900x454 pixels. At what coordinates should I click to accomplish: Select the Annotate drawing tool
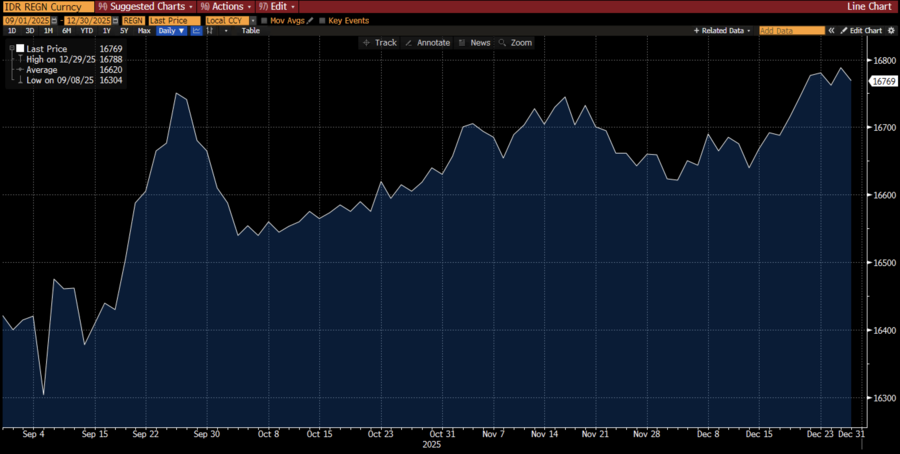point(427,43)
